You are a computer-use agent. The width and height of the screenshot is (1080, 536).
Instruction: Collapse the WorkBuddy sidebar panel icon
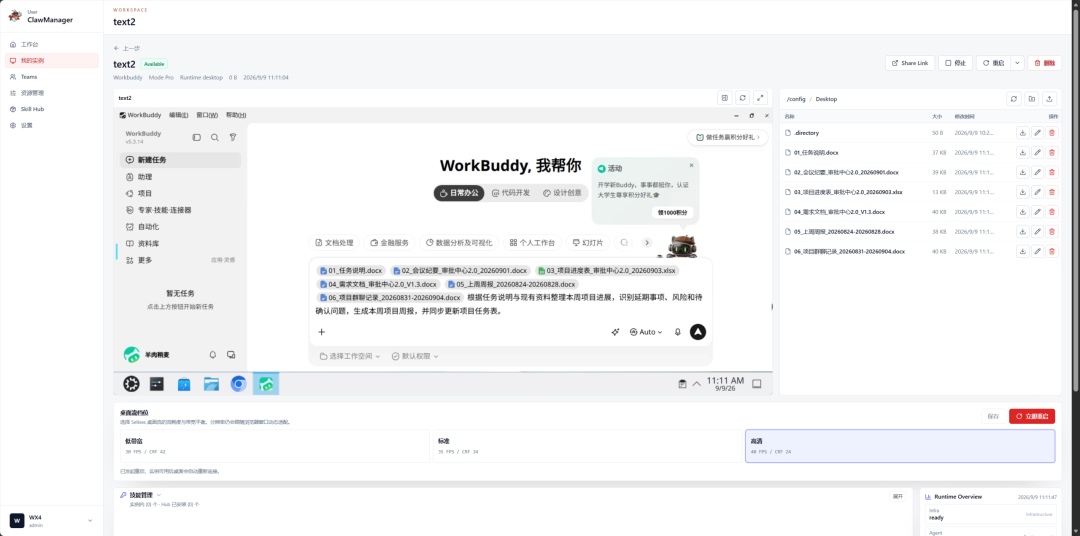tap(196, 138)
